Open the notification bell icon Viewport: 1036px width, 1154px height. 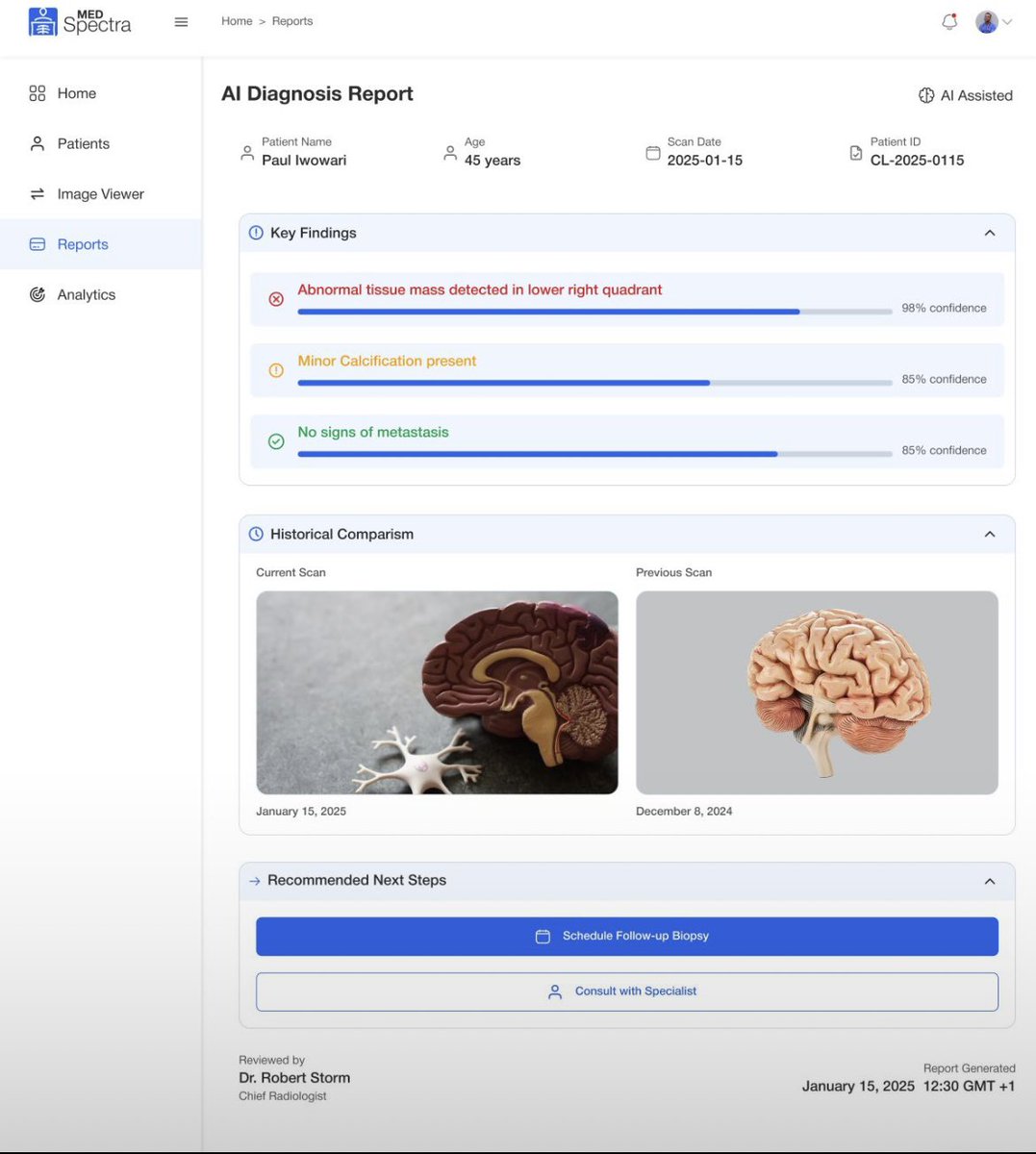[948, 21]
